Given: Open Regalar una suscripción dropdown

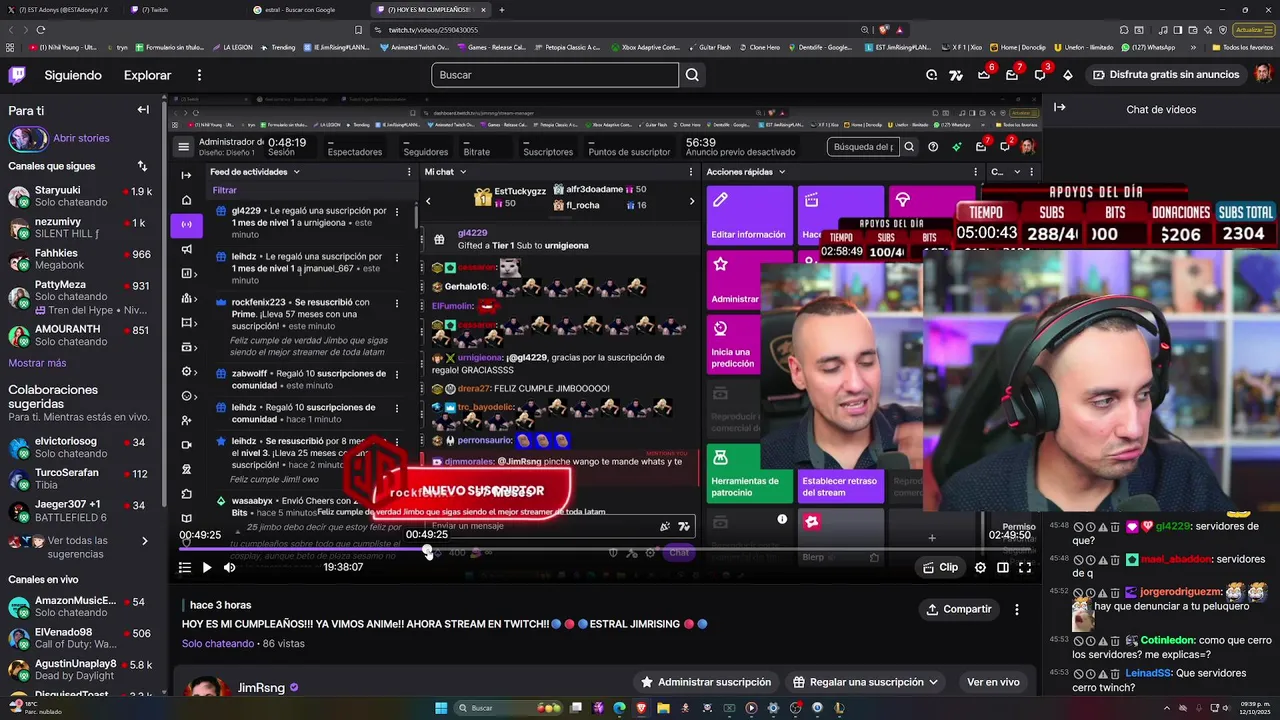Looking at the screenshot, I should pyautogui.click(x=867, y=682).
